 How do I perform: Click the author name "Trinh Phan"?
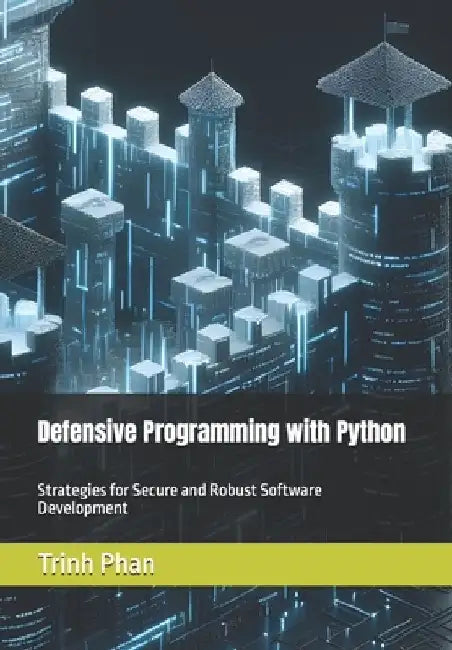point(96,564)
